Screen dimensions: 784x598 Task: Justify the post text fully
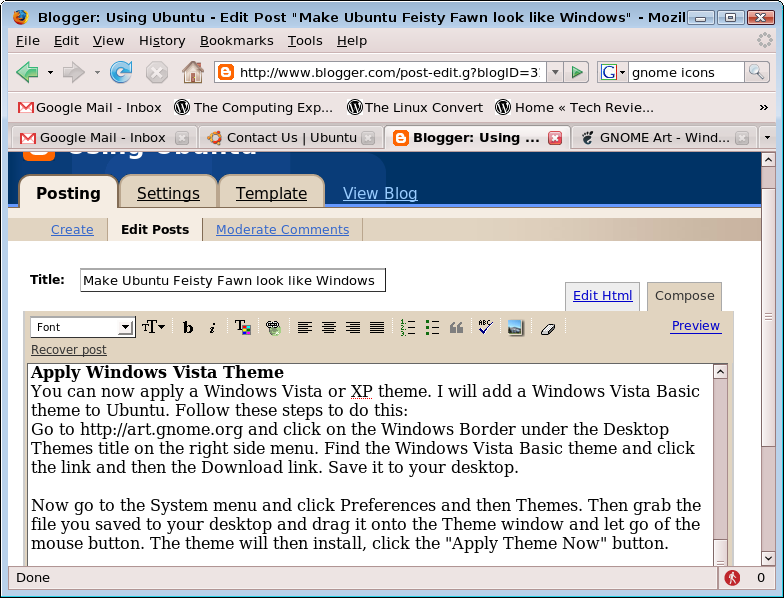coord(376,328)
